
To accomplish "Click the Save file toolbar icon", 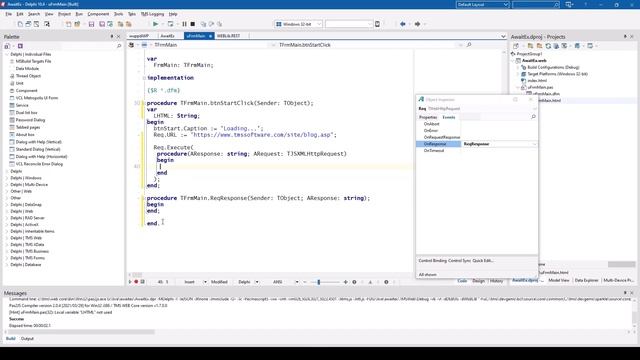I will click(x=91, y=24).
